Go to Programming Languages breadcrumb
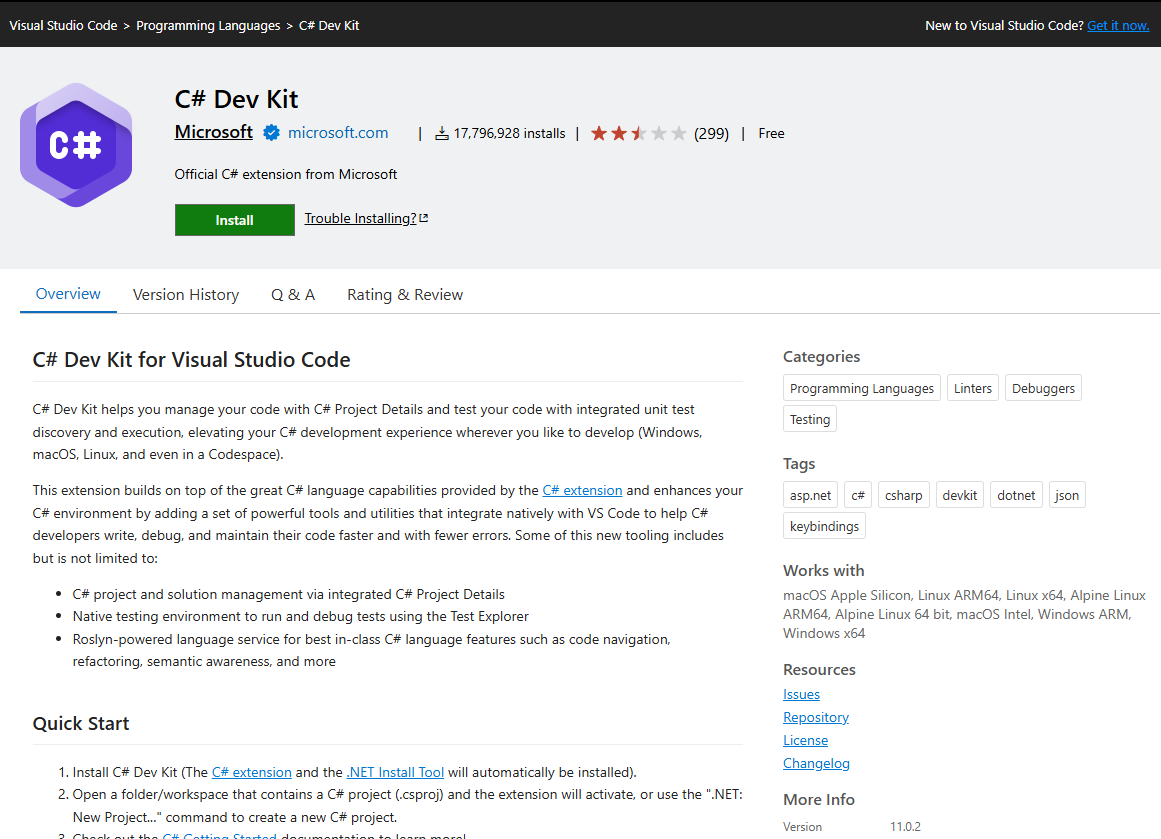Image resolution: width=1161 pixels, height=839 pixels. 208,25
